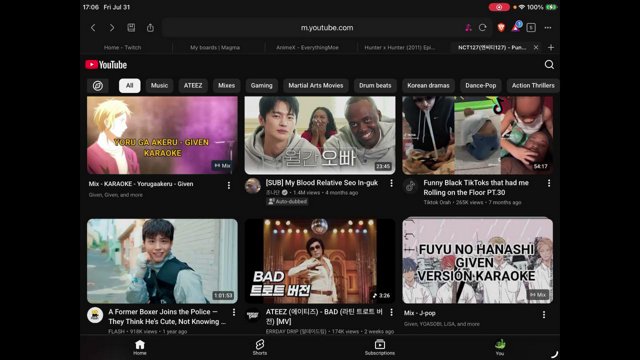Select the All filter chip
640x360 pixels.
129,86
